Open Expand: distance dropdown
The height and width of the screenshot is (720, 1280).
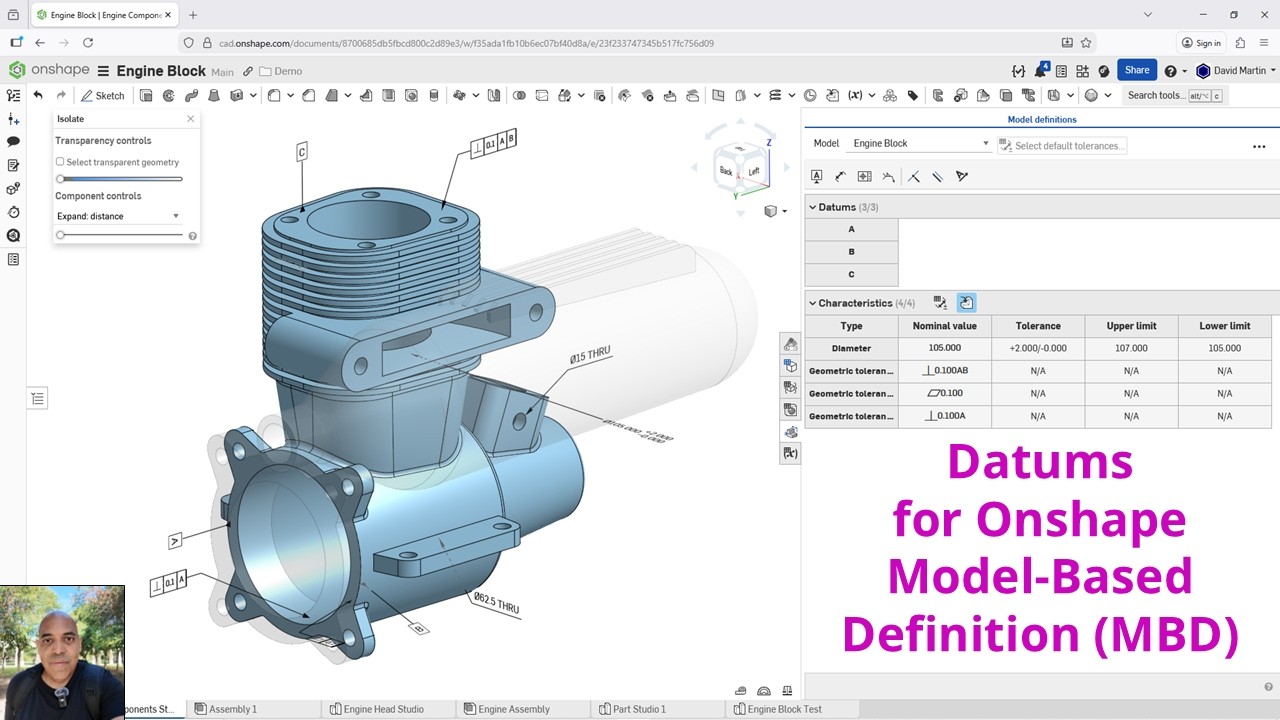coord(118,216)
